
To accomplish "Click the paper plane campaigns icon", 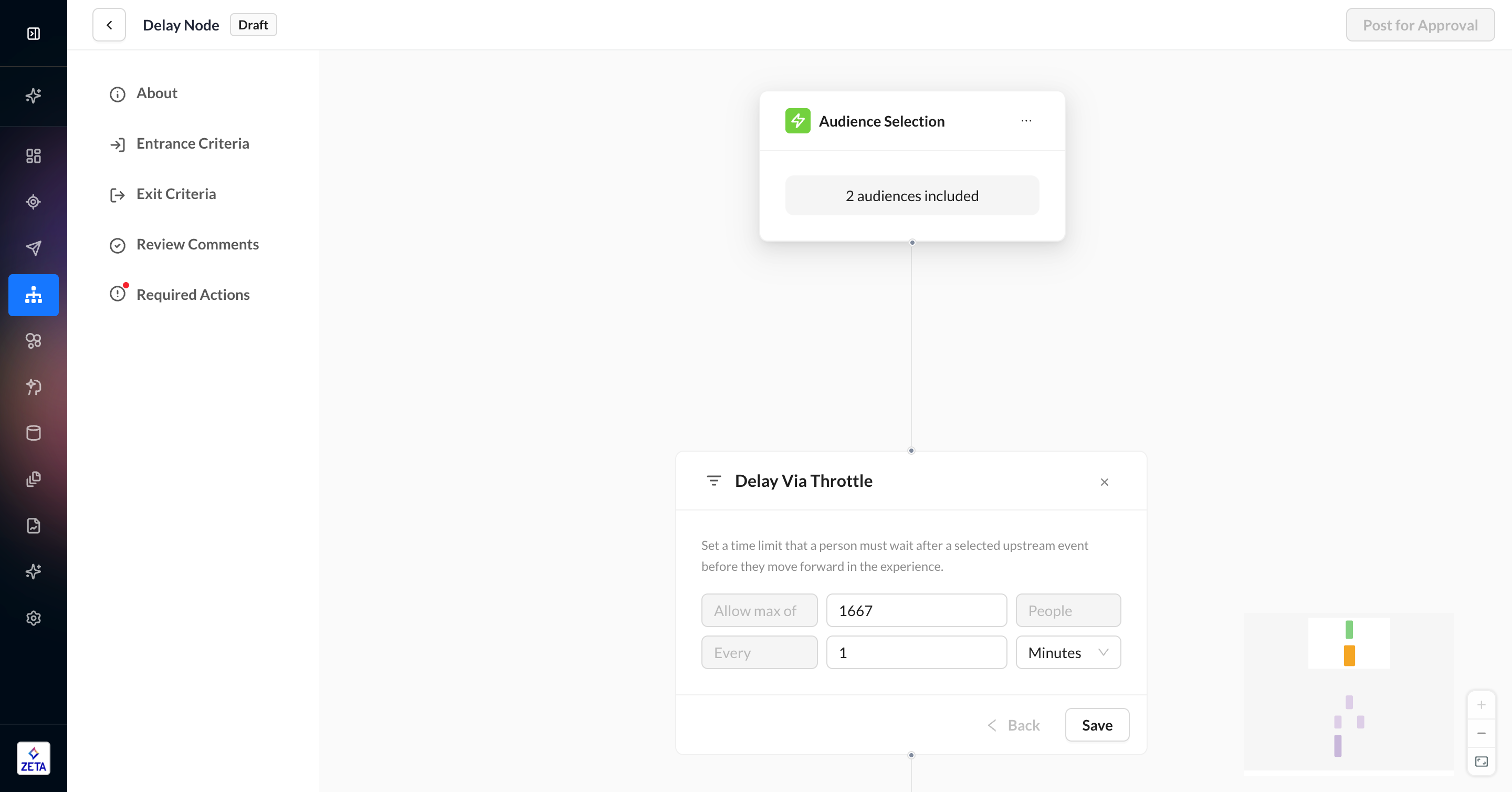I will pyautogui.click(x=34, y=248).
